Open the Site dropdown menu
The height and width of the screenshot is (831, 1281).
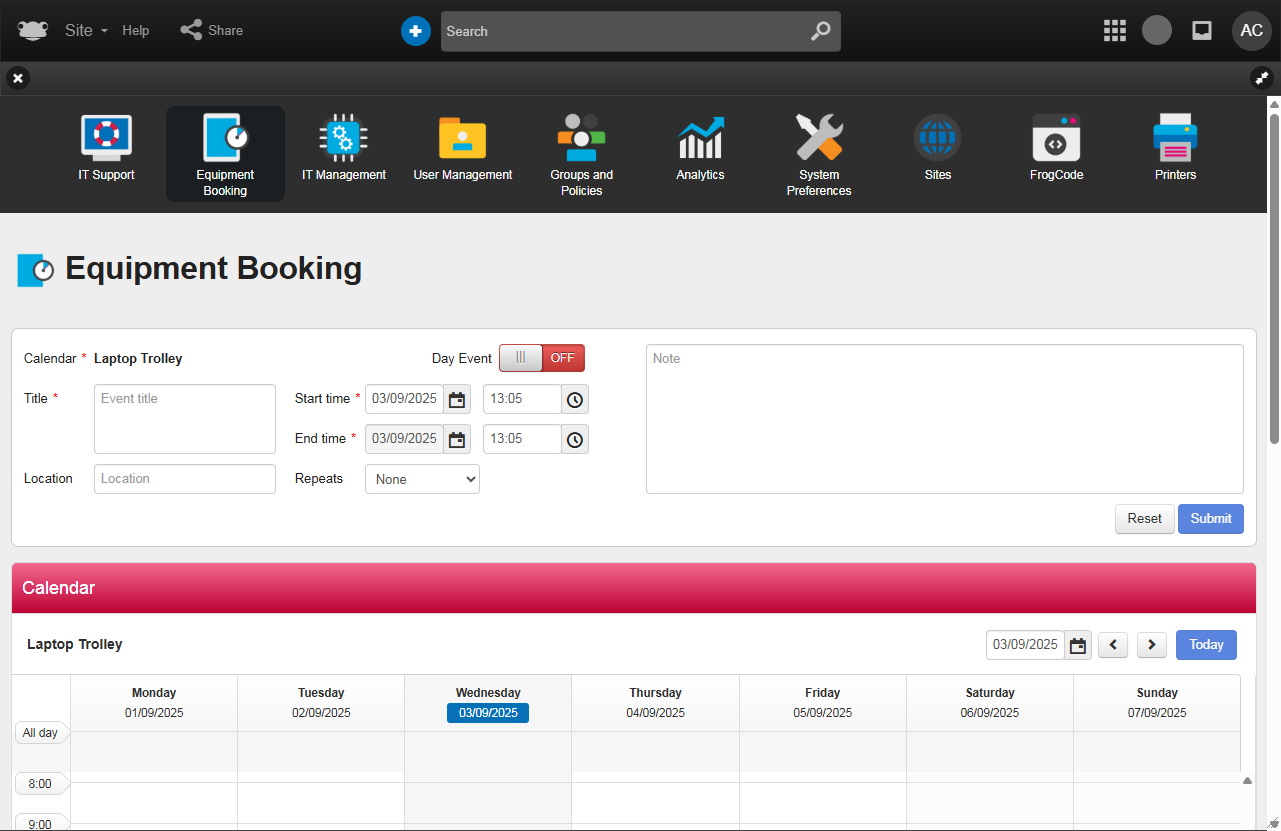(x=86, y=31)
